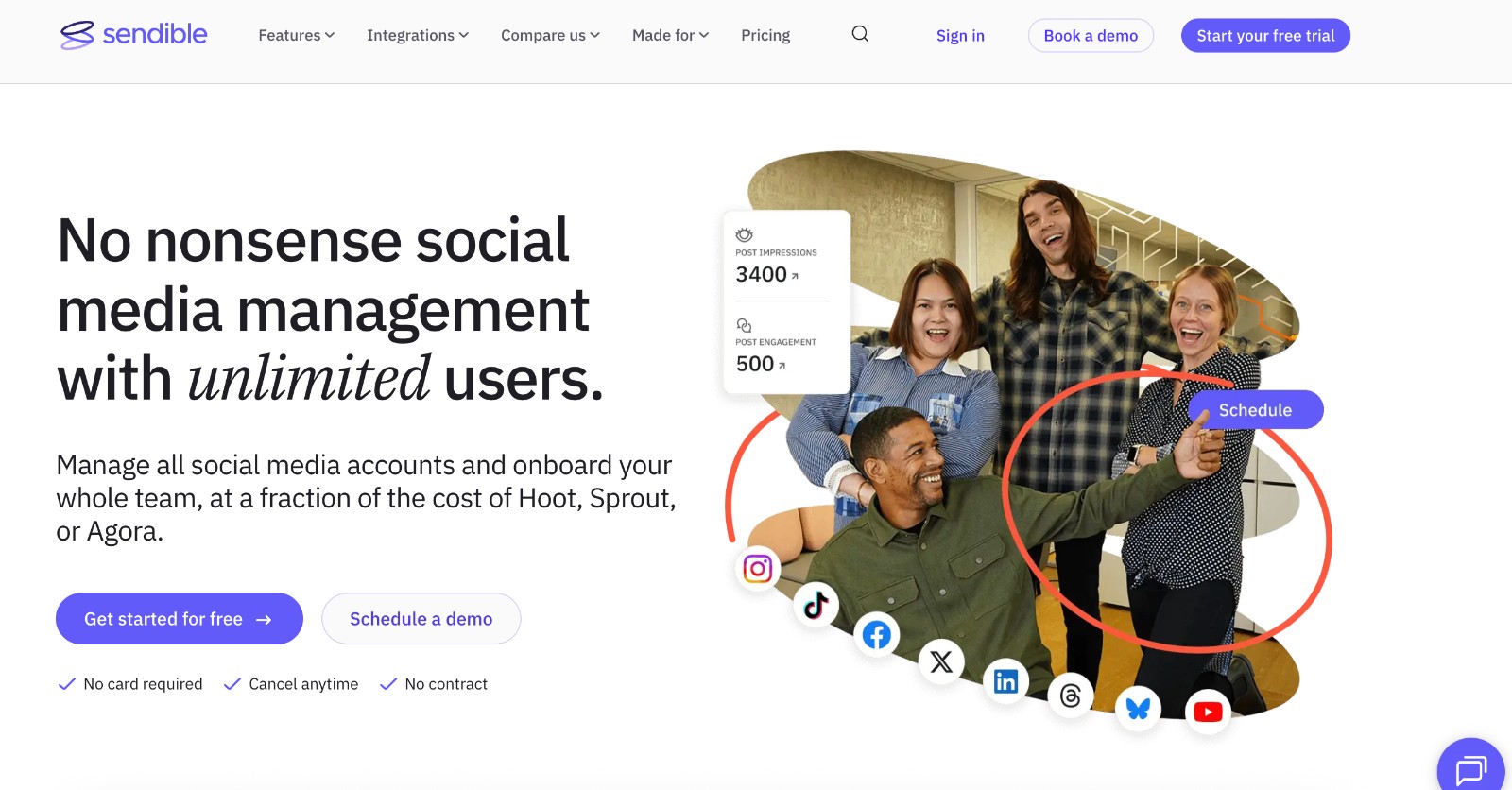Click the X (Twitter) icon
The image size is (1512, 790).
tap(941, 661)
